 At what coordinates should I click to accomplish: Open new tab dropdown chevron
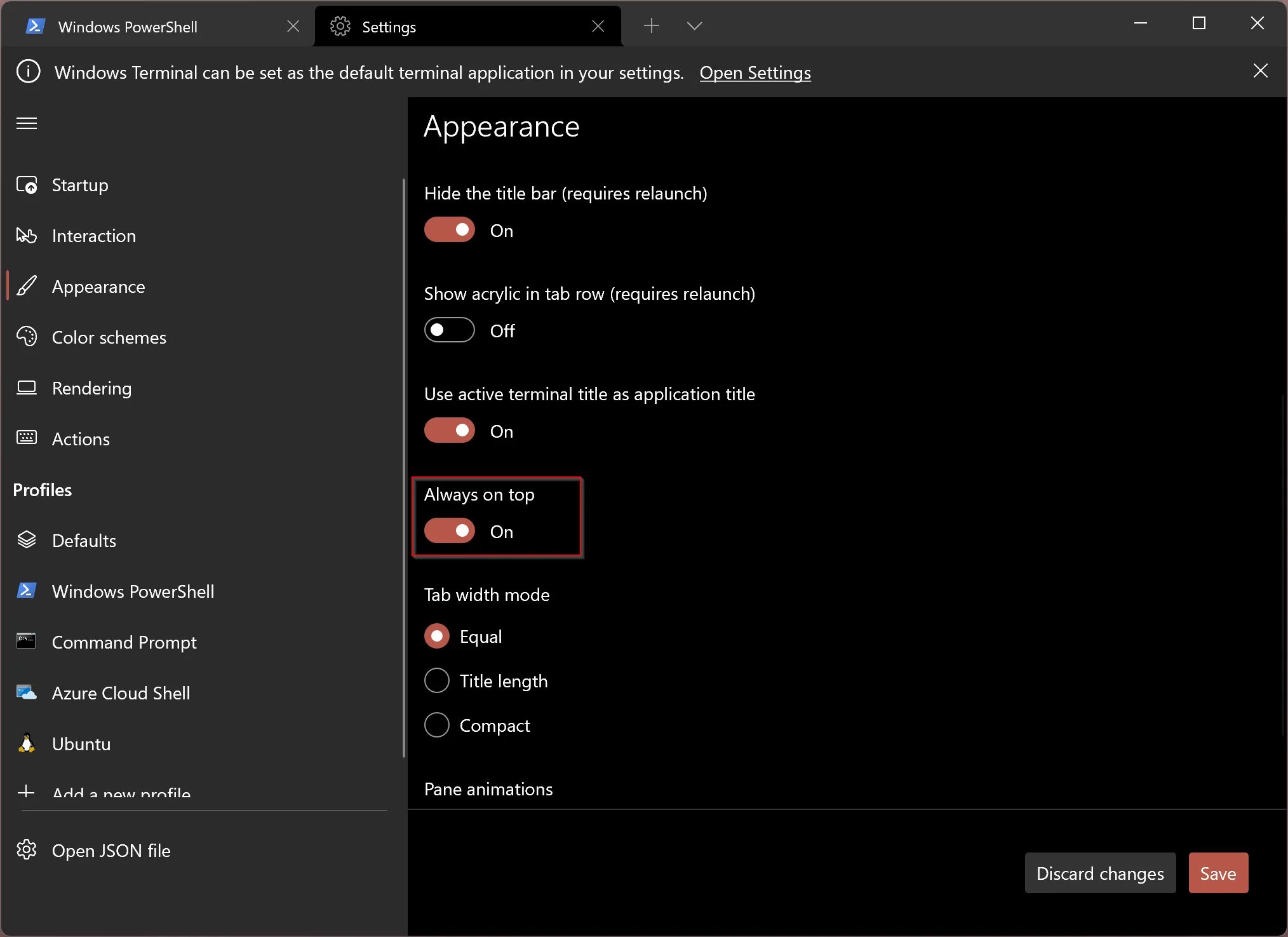click(694, 26)
